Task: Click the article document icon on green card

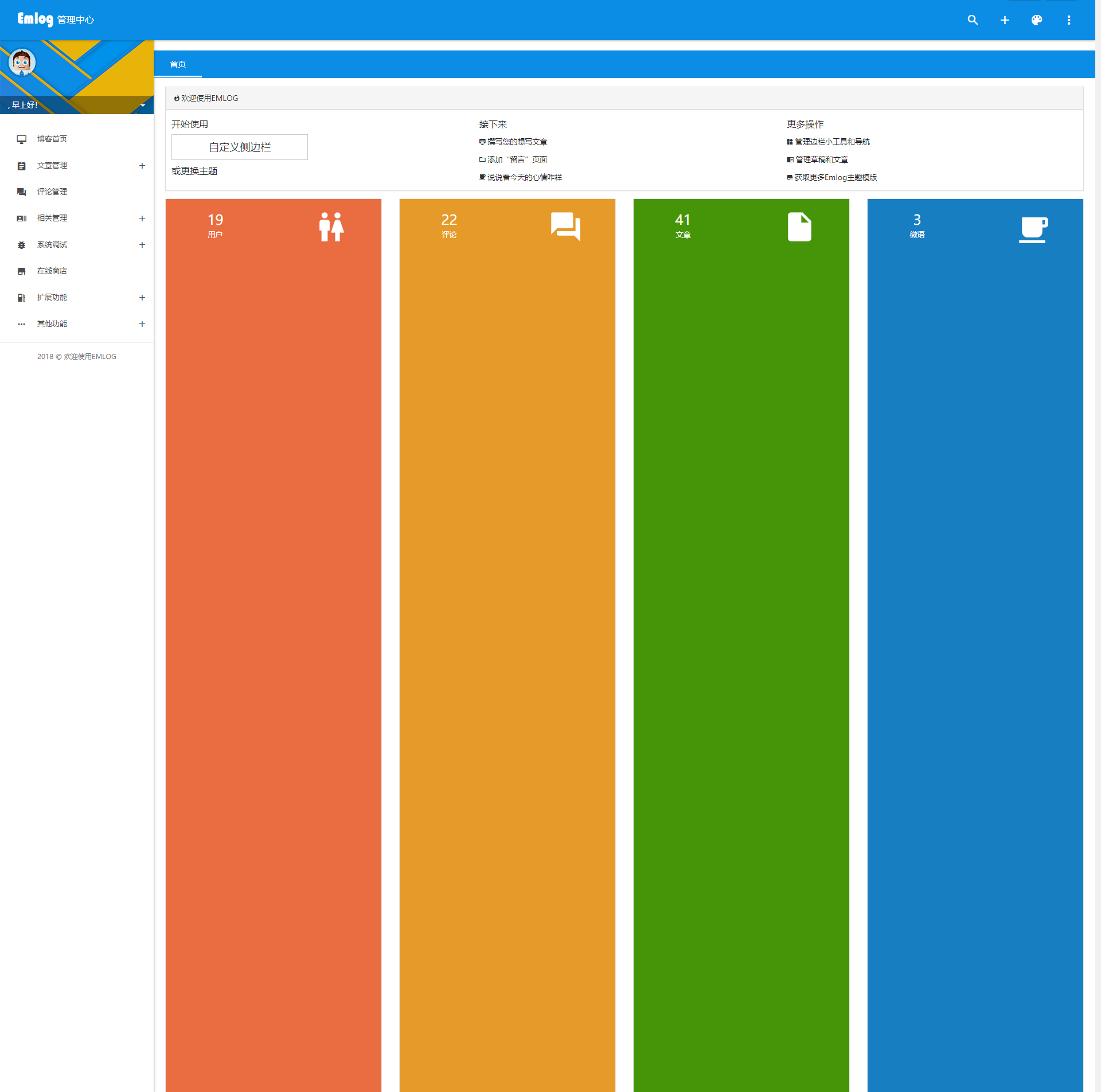Action: 799,227
